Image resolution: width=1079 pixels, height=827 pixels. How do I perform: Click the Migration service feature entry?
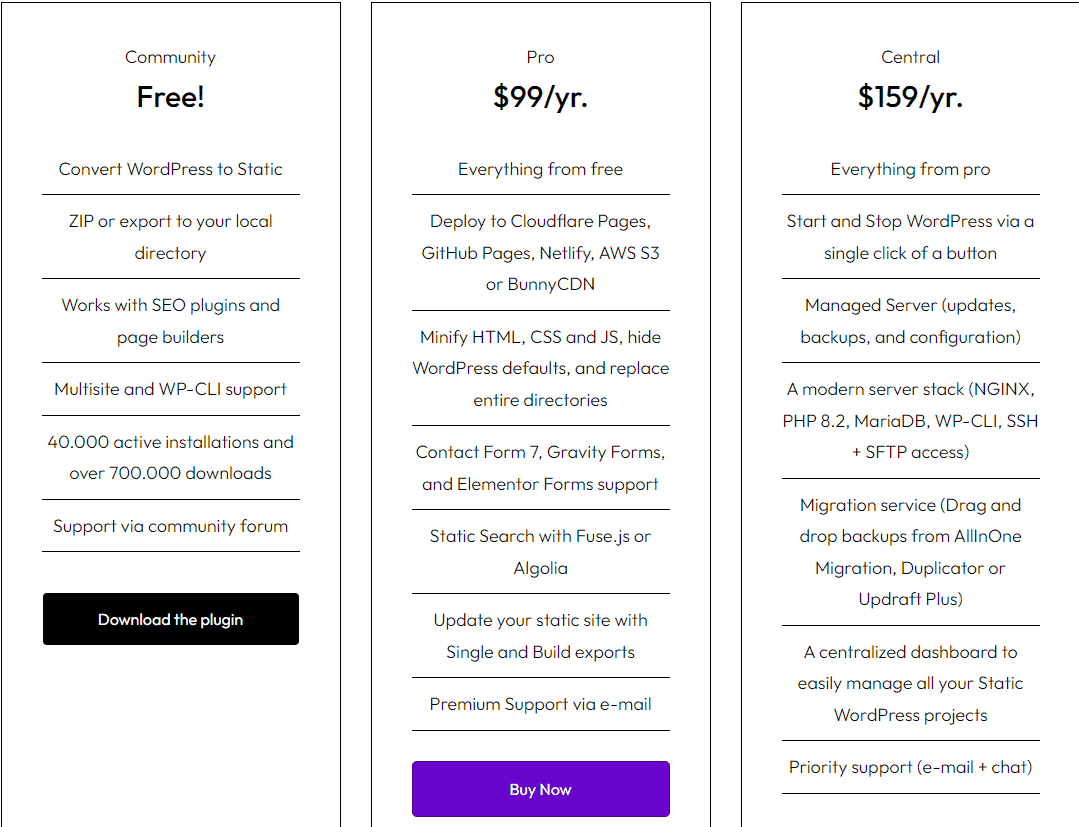910,551
